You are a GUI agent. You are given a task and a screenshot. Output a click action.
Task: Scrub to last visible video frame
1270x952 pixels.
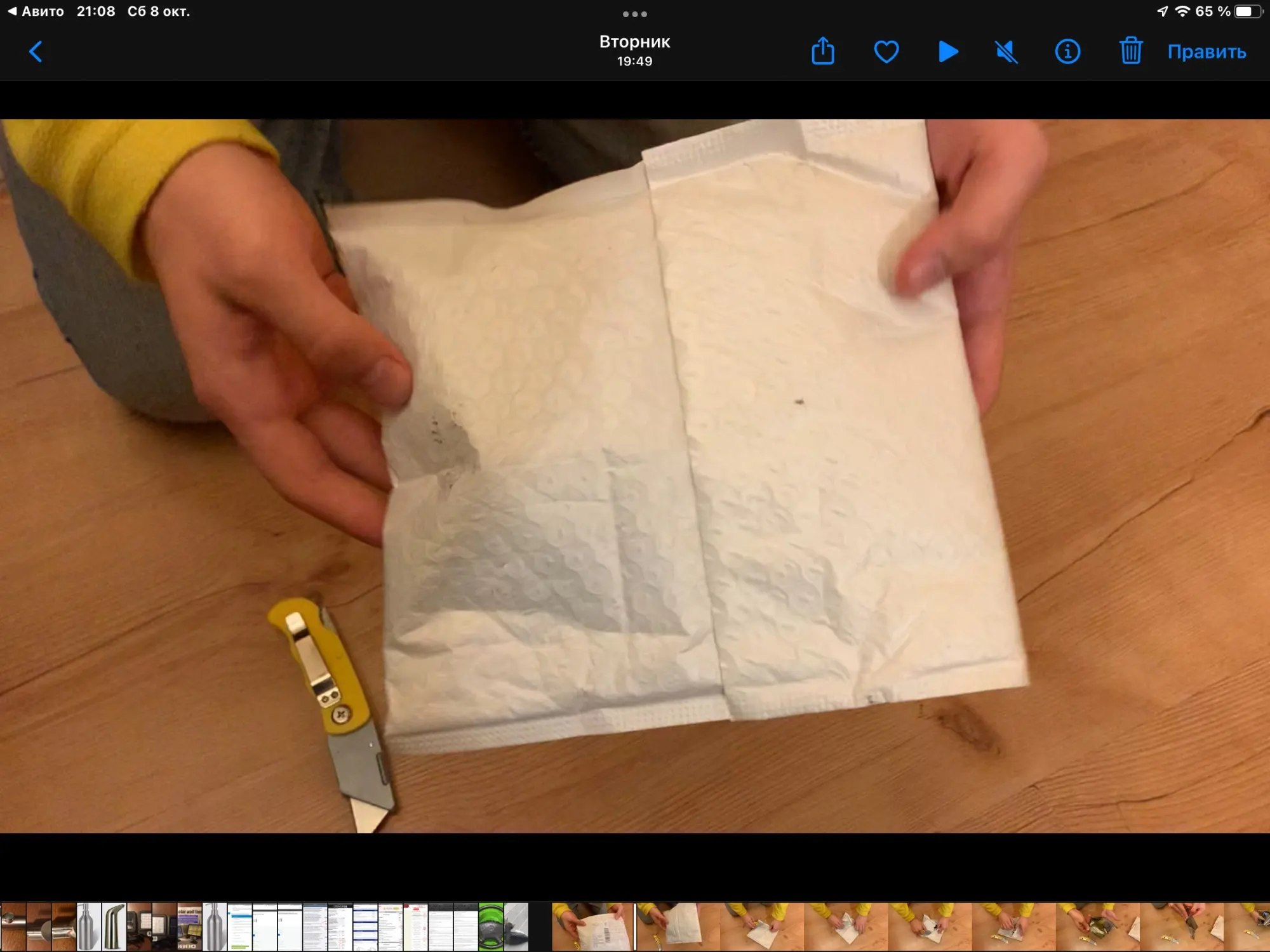click(1248, 927)
